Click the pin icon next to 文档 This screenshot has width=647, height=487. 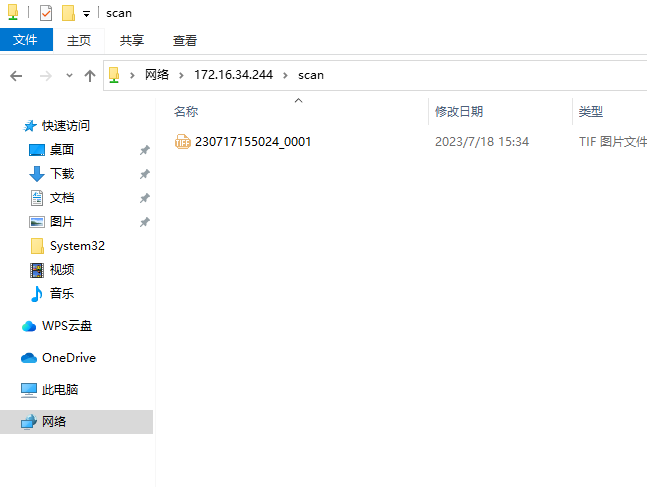pyautogui.click(x=144, y=198)
